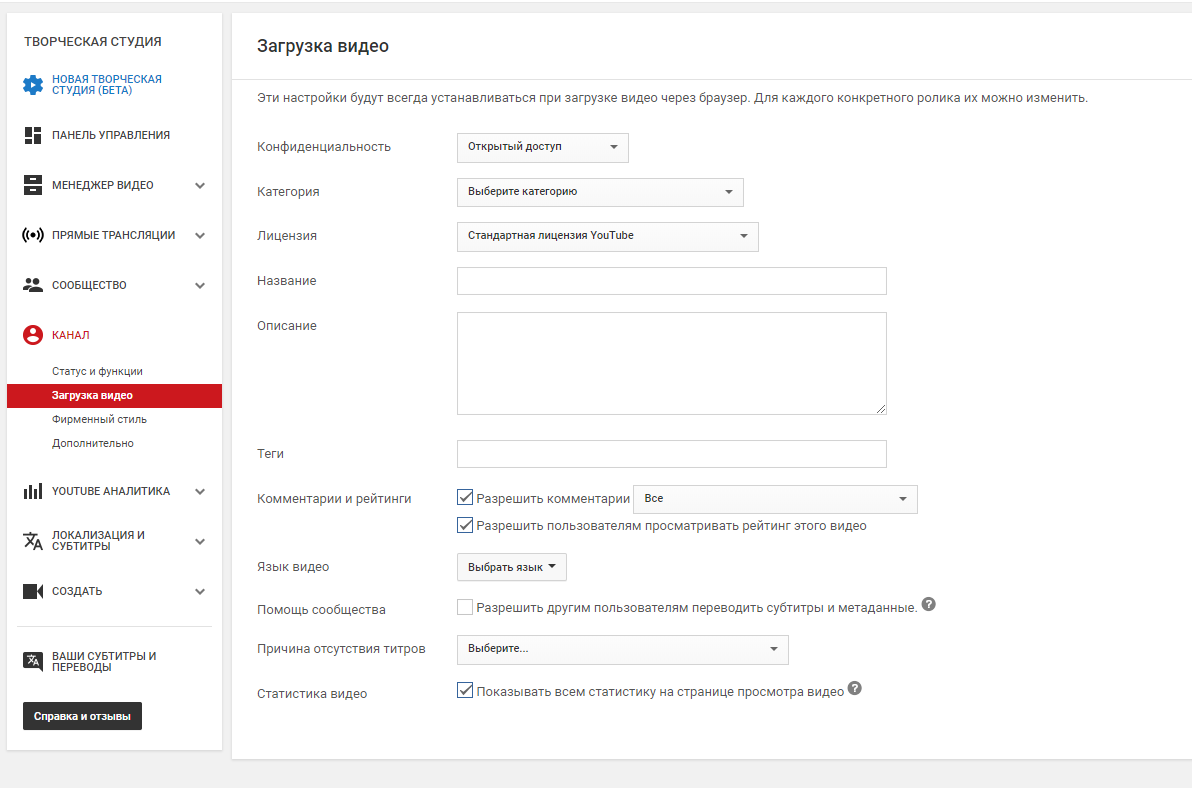
Task: Click the Create camera icon in sidebar
Action: pos(33,591)
